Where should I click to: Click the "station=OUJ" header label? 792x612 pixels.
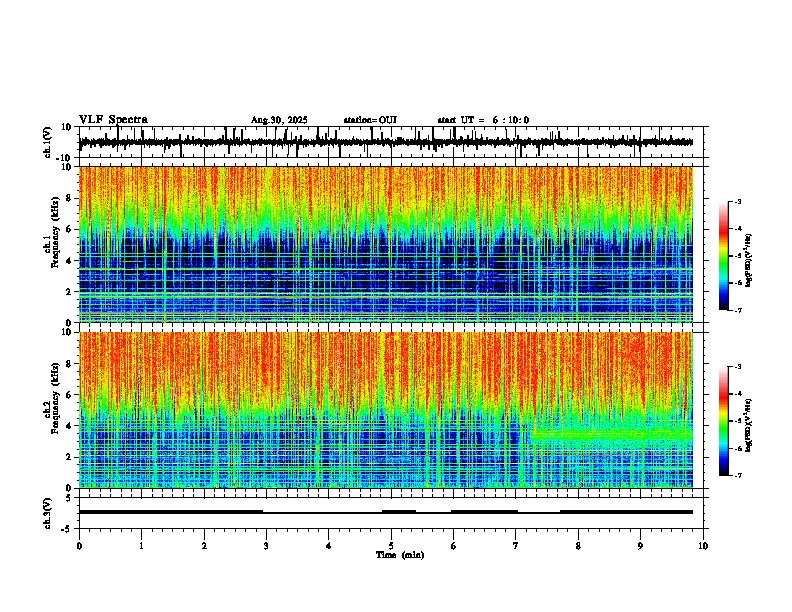(x=370, y=120)
